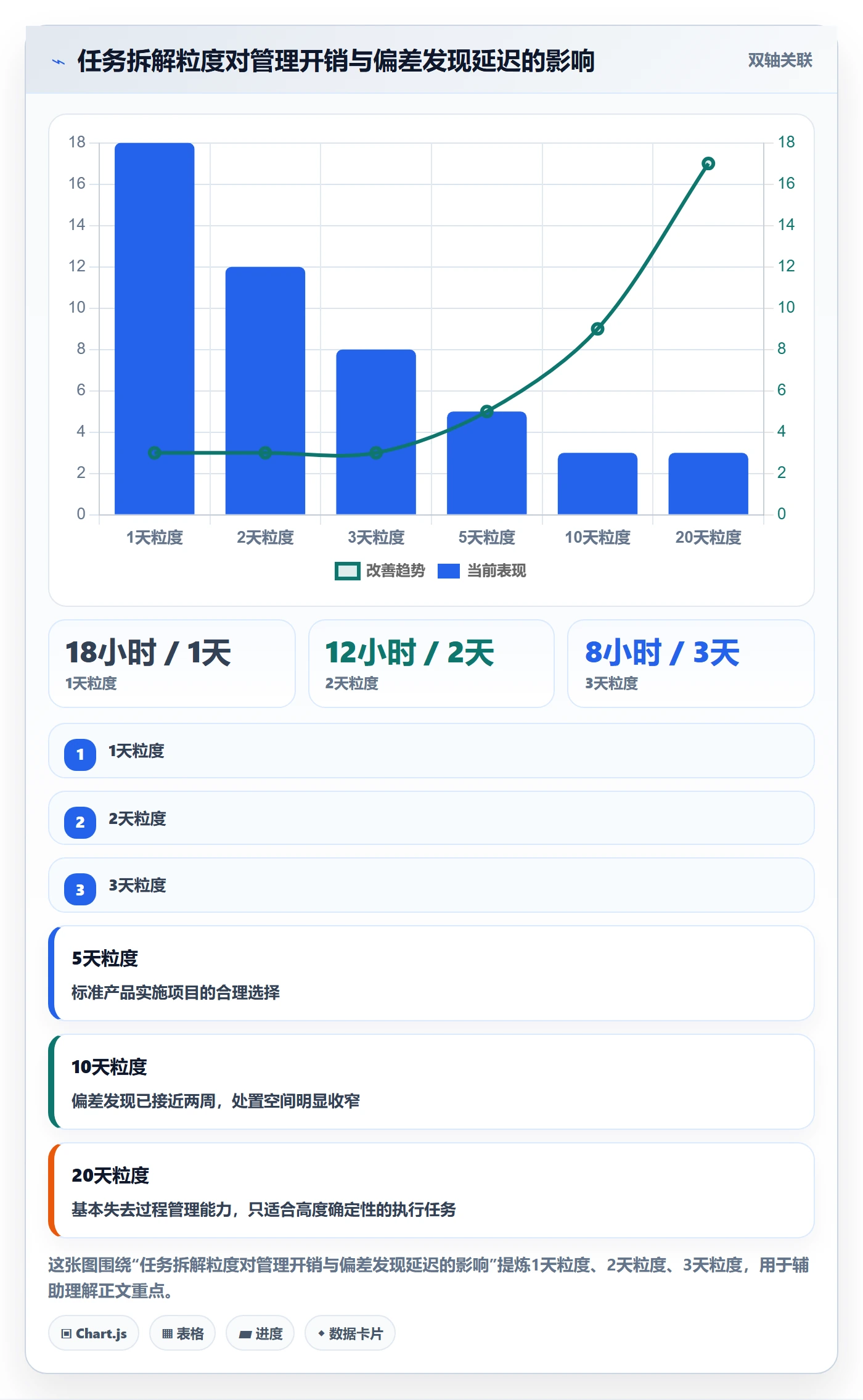
Task: Select the 2天粒度 bar in the chart
Action: pos(265,390)
